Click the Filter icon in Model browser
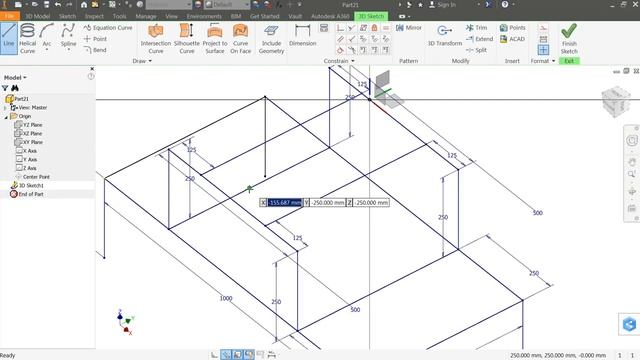The height and width of the screenshot is (360, 640). (5, 88)
